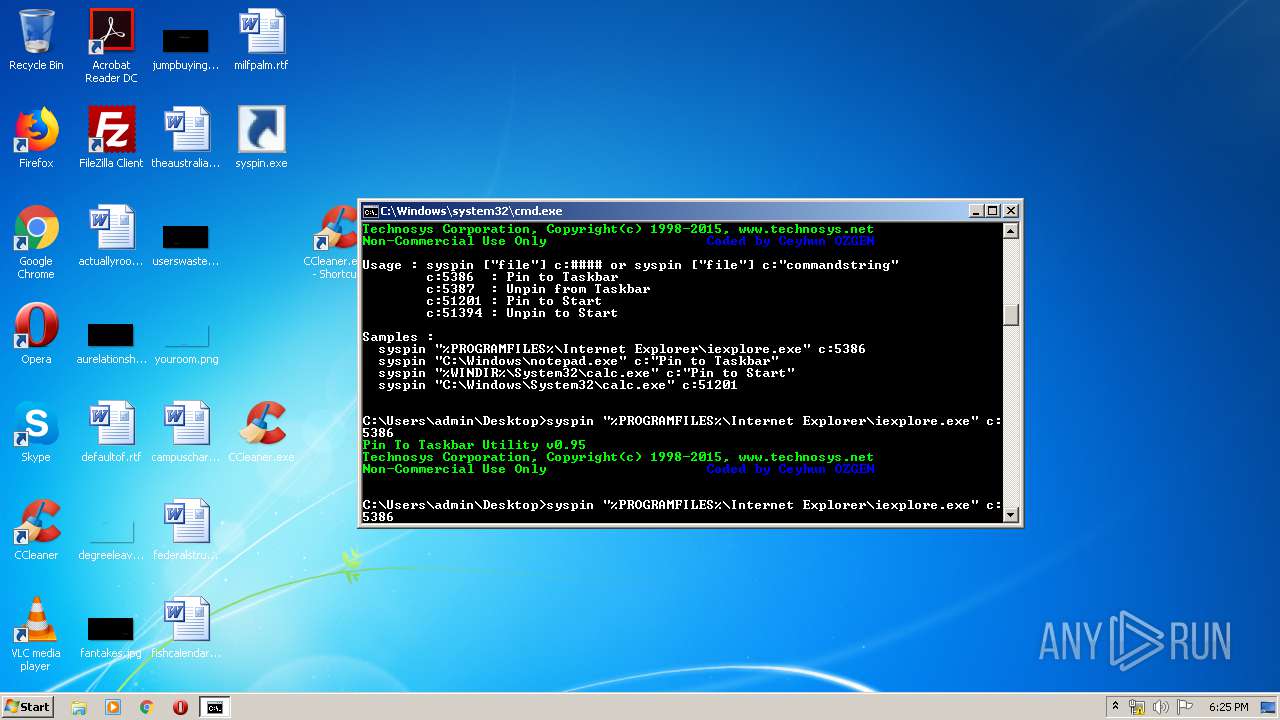Open Windows Explorer from the taskbar
This screenshot has height=720, width=1280.
[79, 707]
